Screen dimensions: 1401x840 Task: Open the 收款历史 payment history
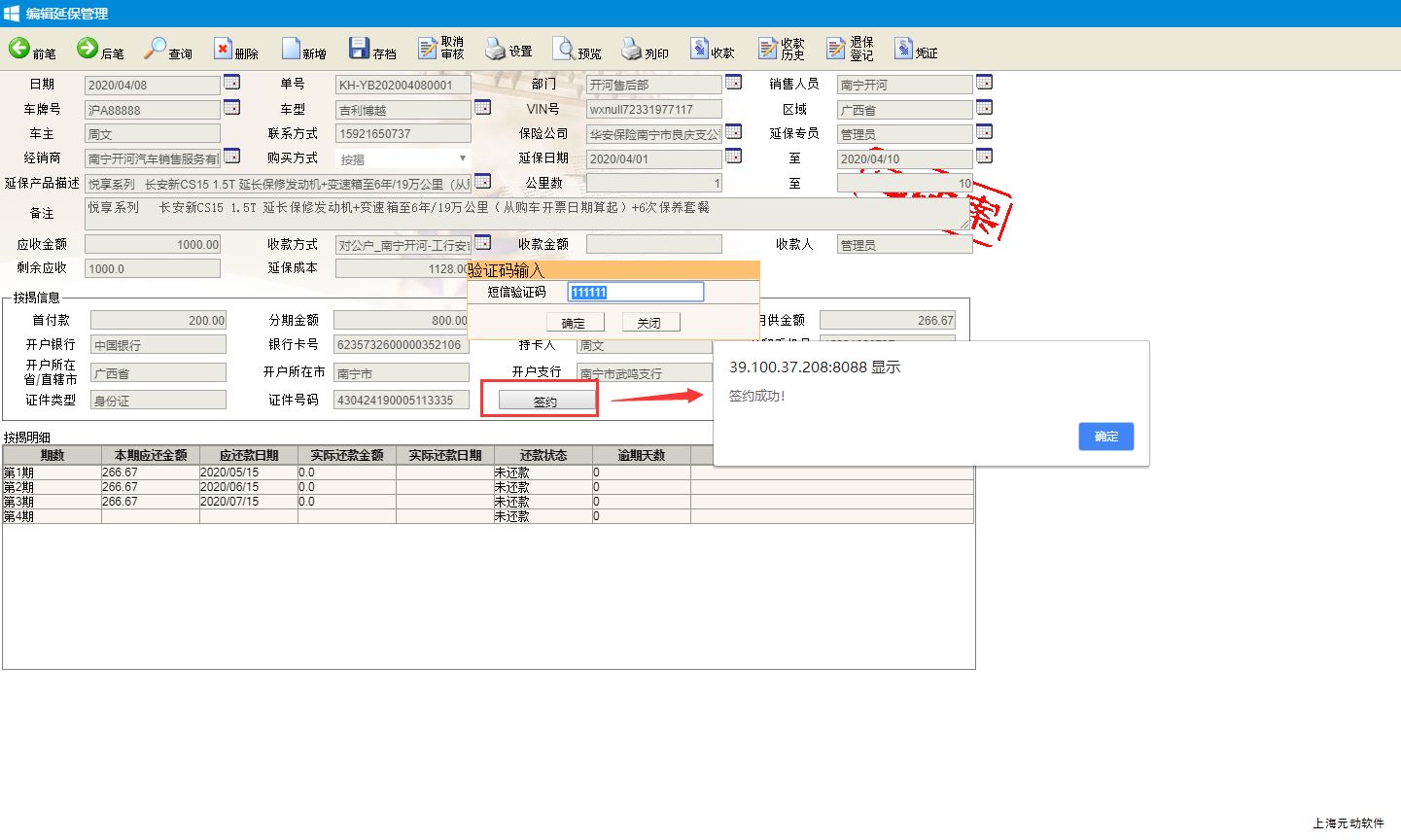tap(768, 49)
